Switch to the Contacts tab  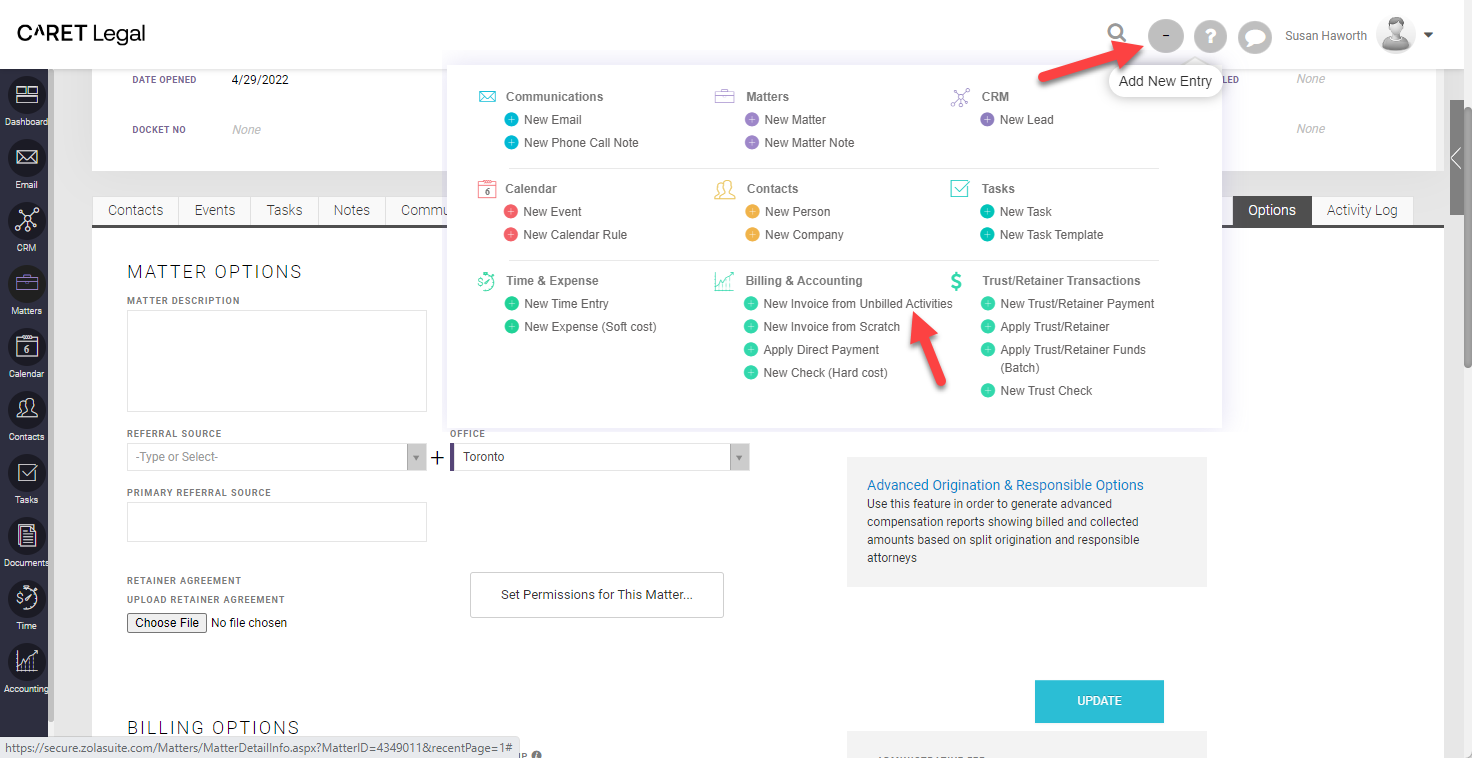135,210
